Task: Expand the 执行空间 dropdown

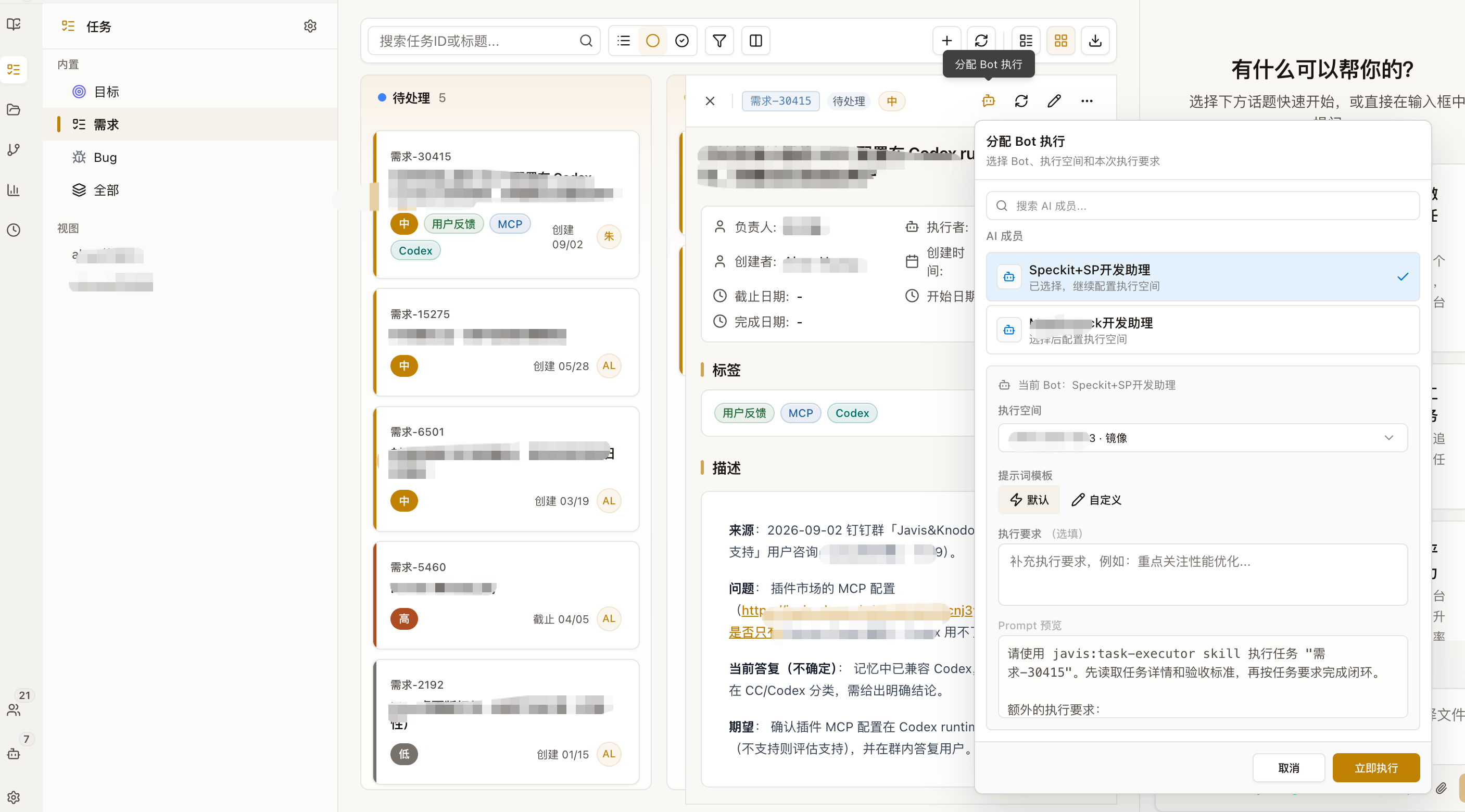Action: pyautogui.click(x=1202, y=437)
